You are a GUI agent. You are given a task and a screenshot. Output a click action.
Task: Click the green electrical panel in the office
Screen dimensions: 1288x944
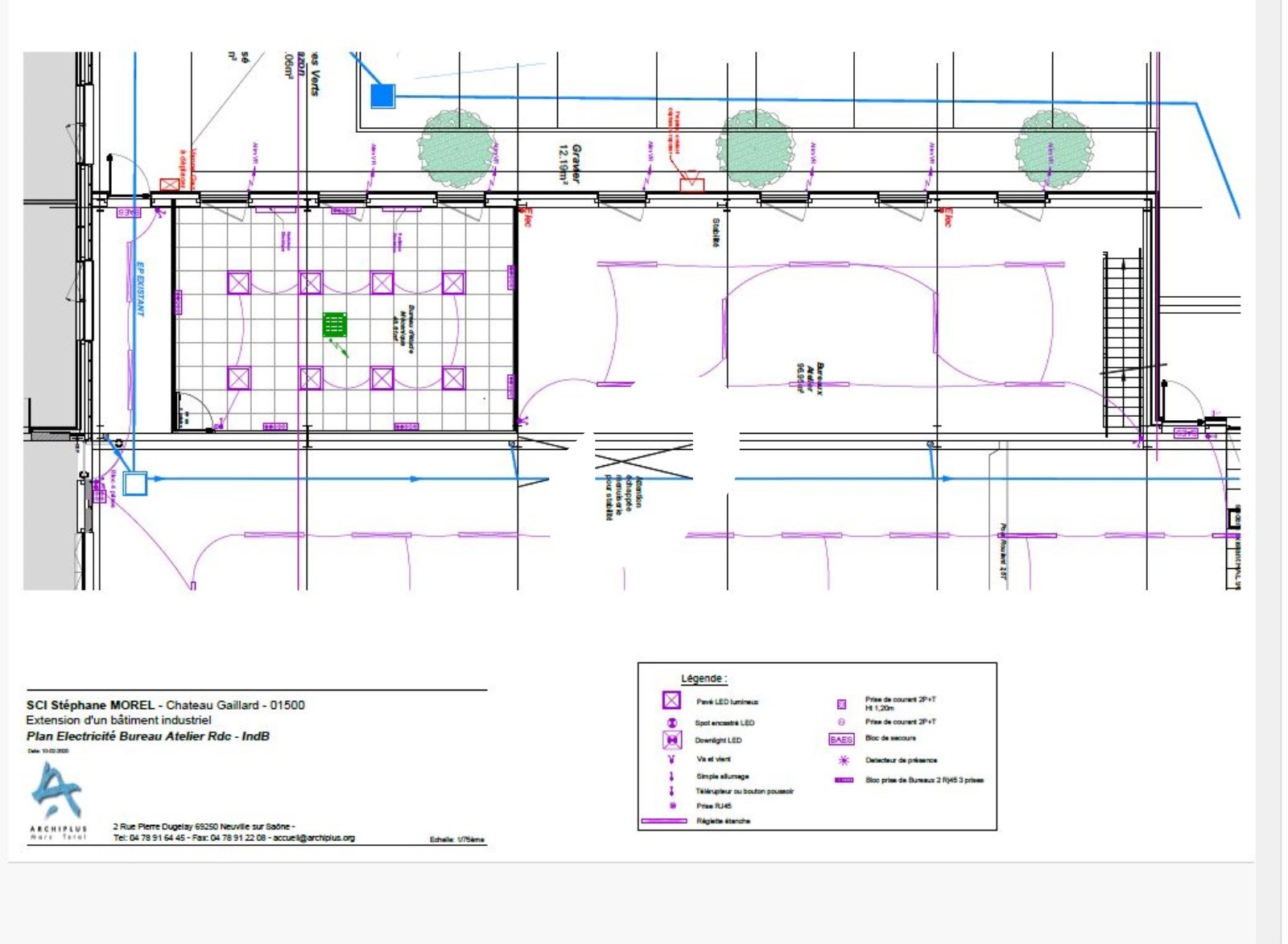(334, 324)
